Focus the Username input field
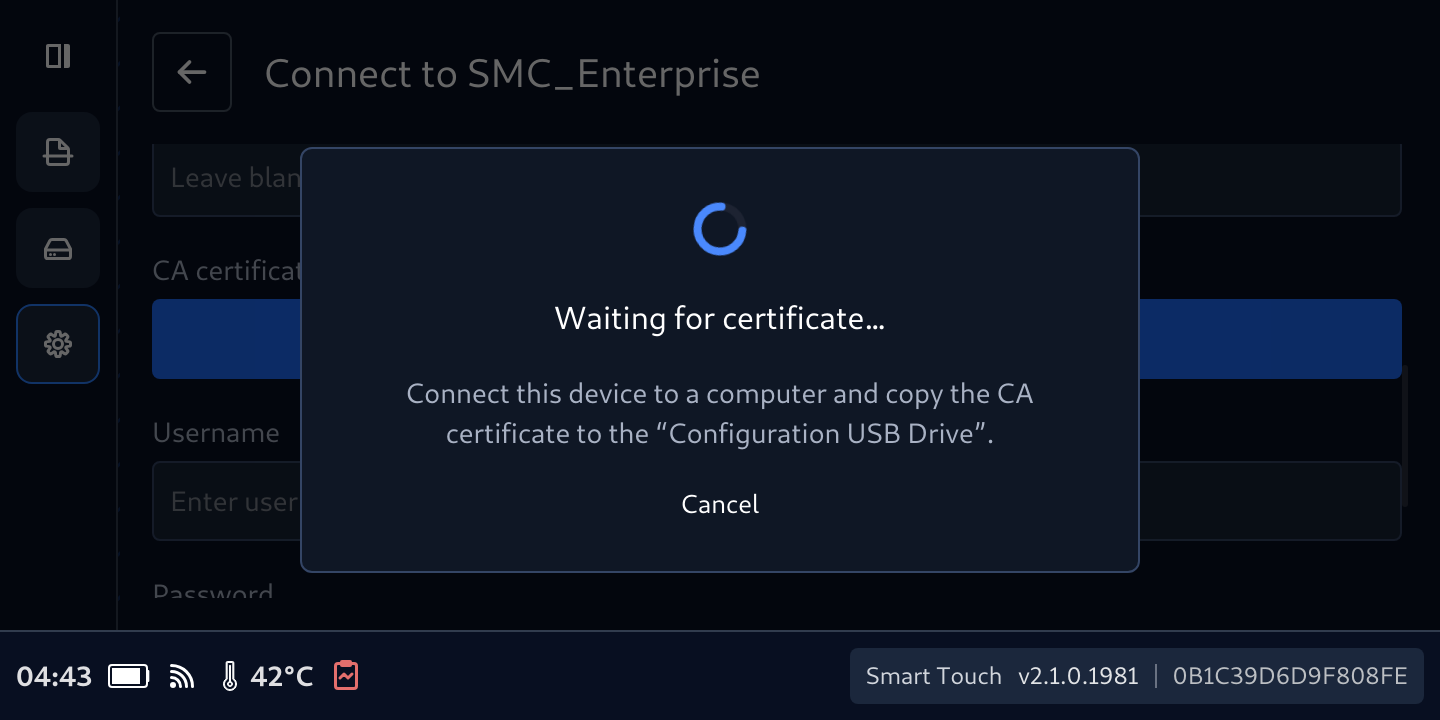 (x=777, y=501)
